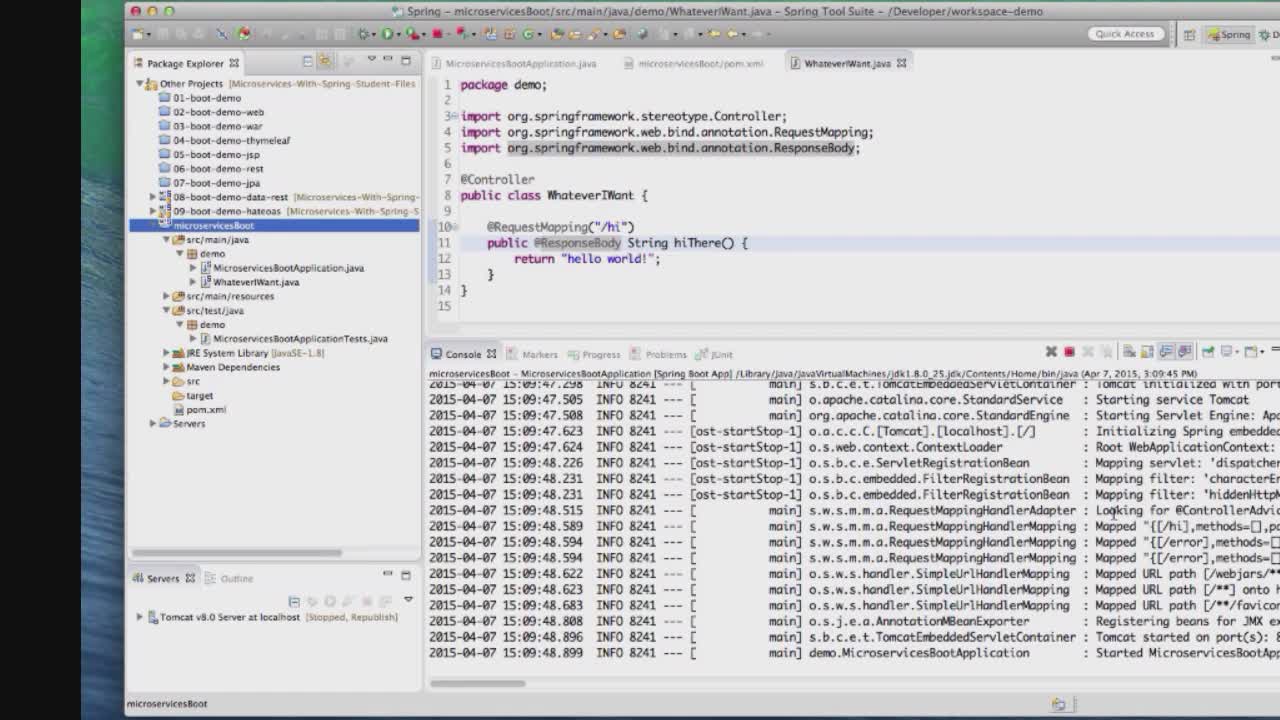This screenshot has width=1280, height=720.
Task: Pin the current console
Action: 1208,352
